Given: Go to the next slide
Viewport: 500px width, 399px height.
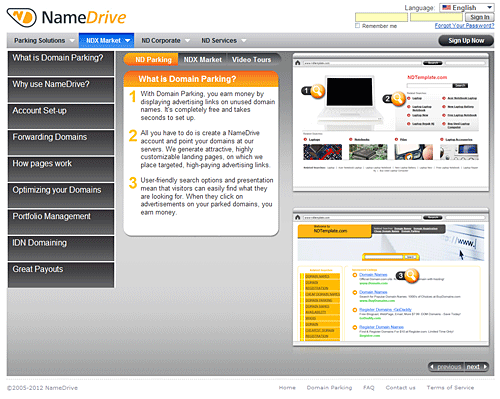Looking at the screenshot, I should (477, 367).
